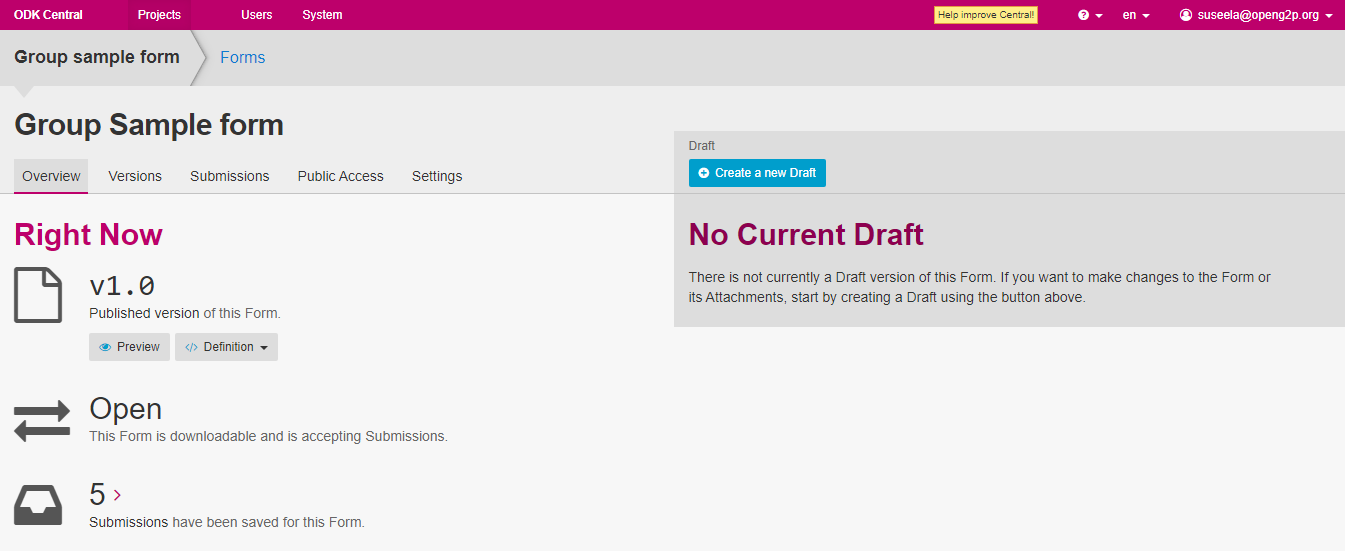
Task: Click the plus icon on Create Draft button
Action: [x=704, y=173]
